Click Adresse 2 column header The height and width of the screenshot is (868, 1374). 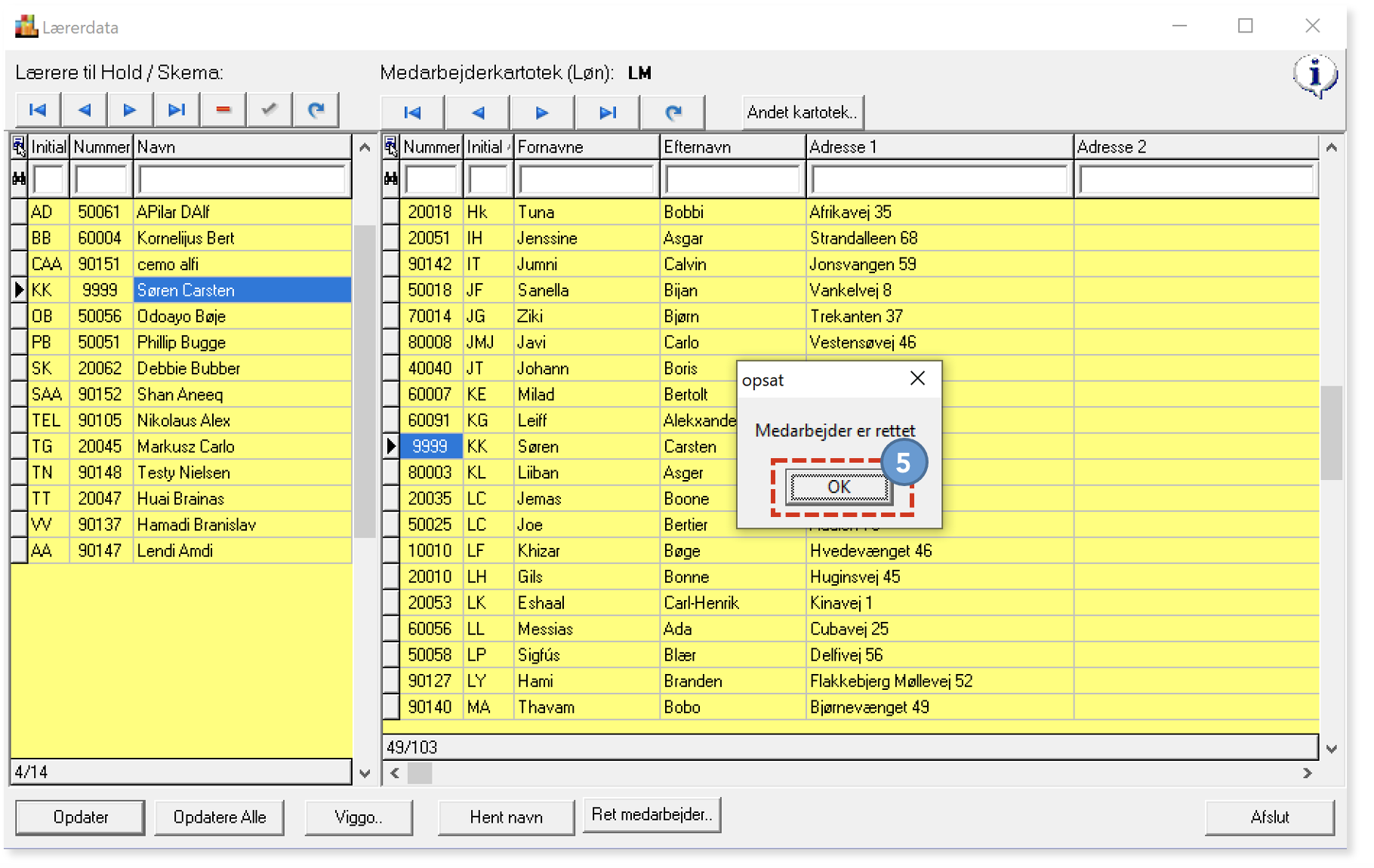[x=1197, y=146]
